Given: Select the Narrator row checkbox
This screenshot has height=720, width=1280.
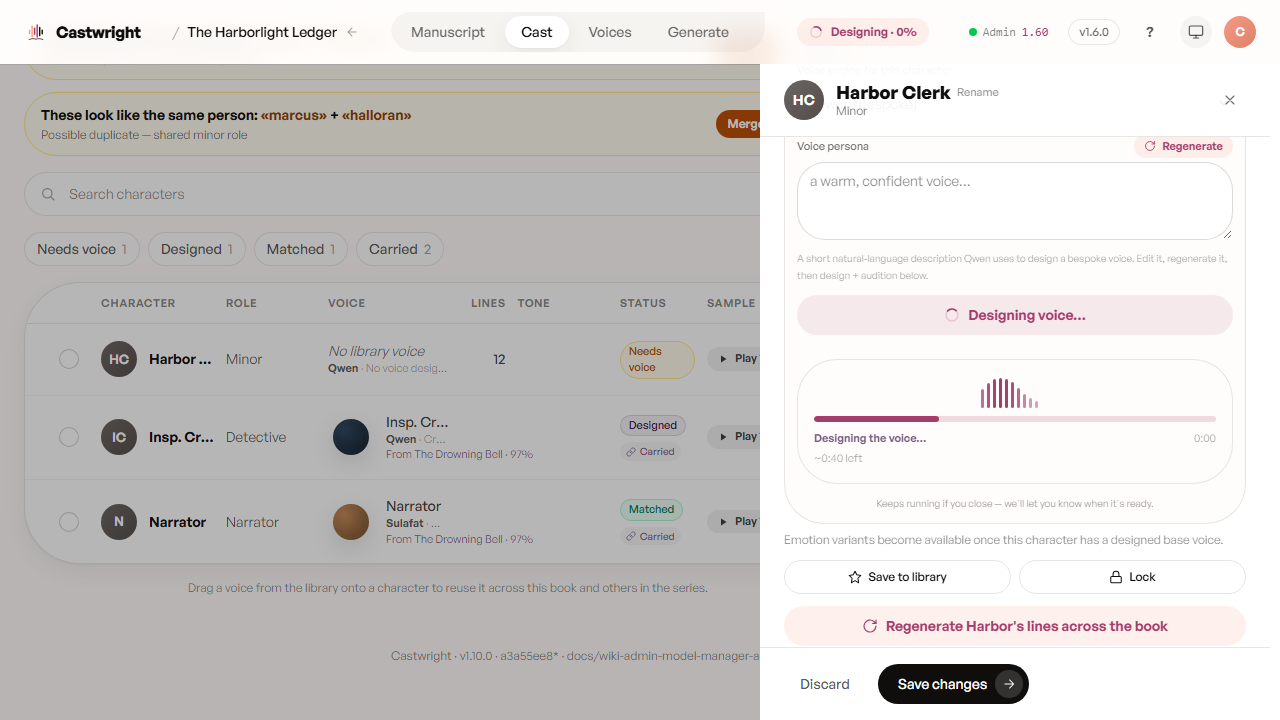Looking at the screenshot, I should (69, 522).
